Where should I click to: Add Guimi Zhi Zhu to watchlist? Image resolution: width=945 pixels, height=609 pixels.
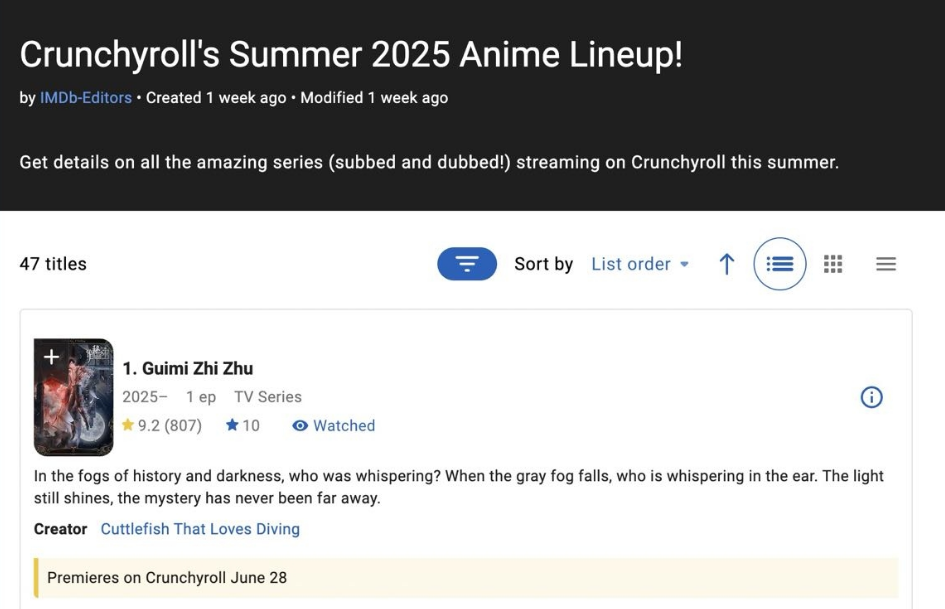[51, 357]
